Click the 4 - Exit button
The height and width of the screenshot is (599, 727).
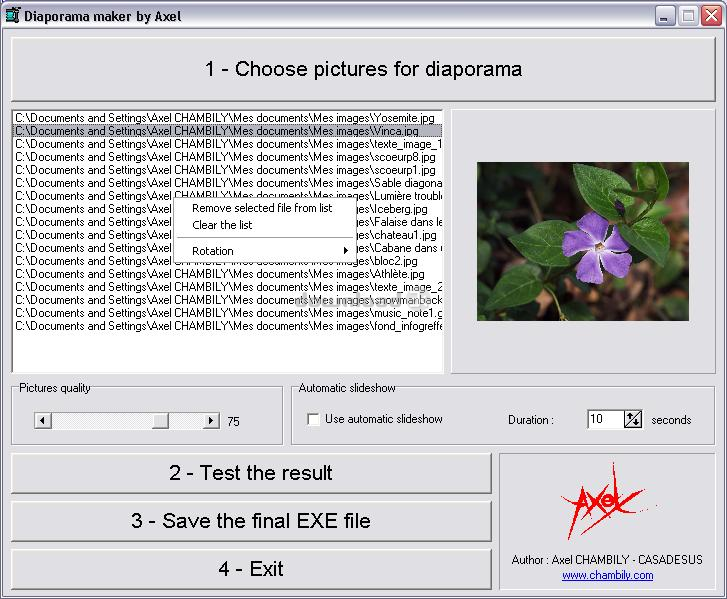click(x=251, y=569)
